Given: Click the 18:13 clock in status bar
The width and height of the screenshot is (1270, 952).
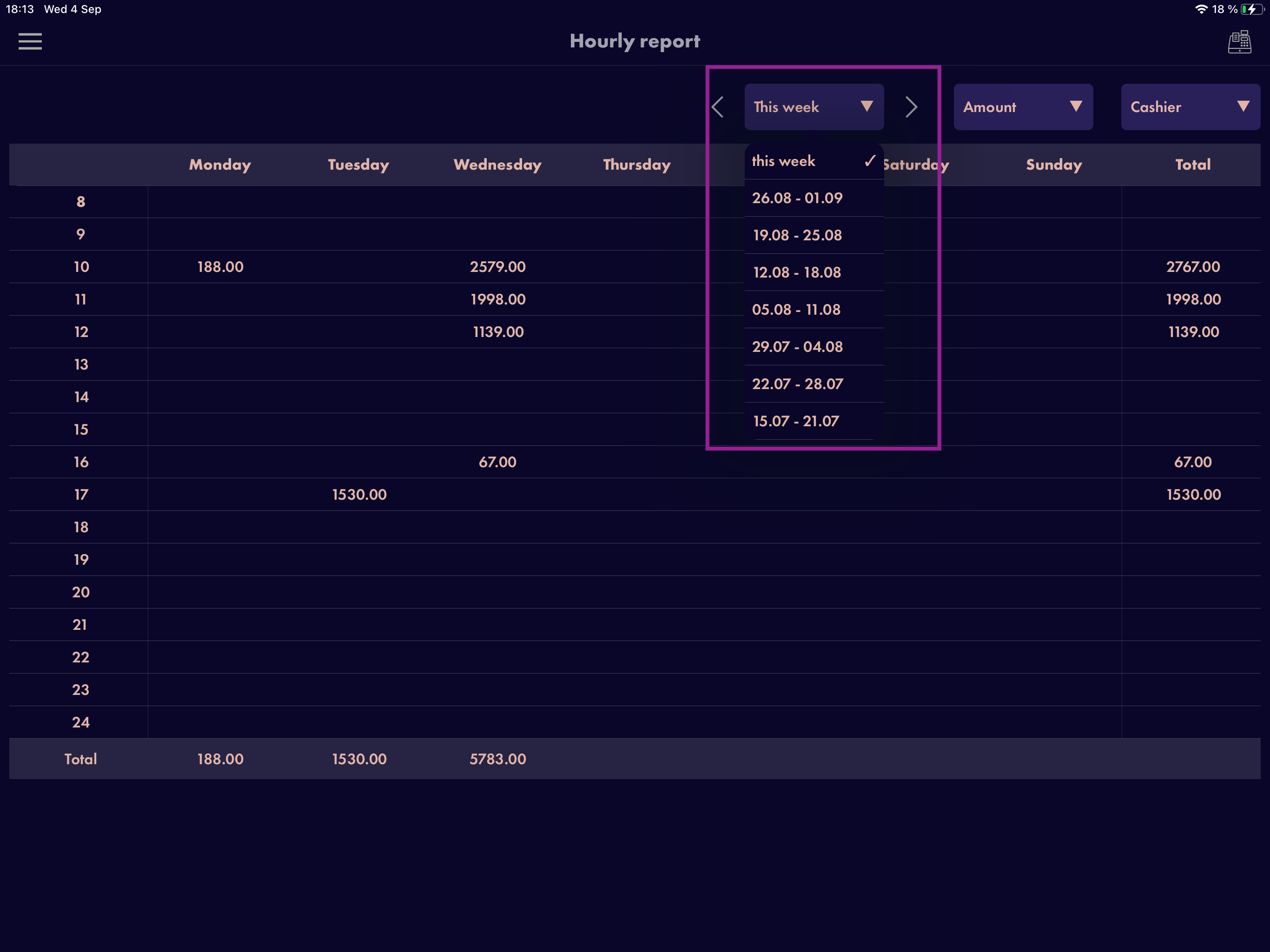Looking at the screenshot, I should [20, 9].
